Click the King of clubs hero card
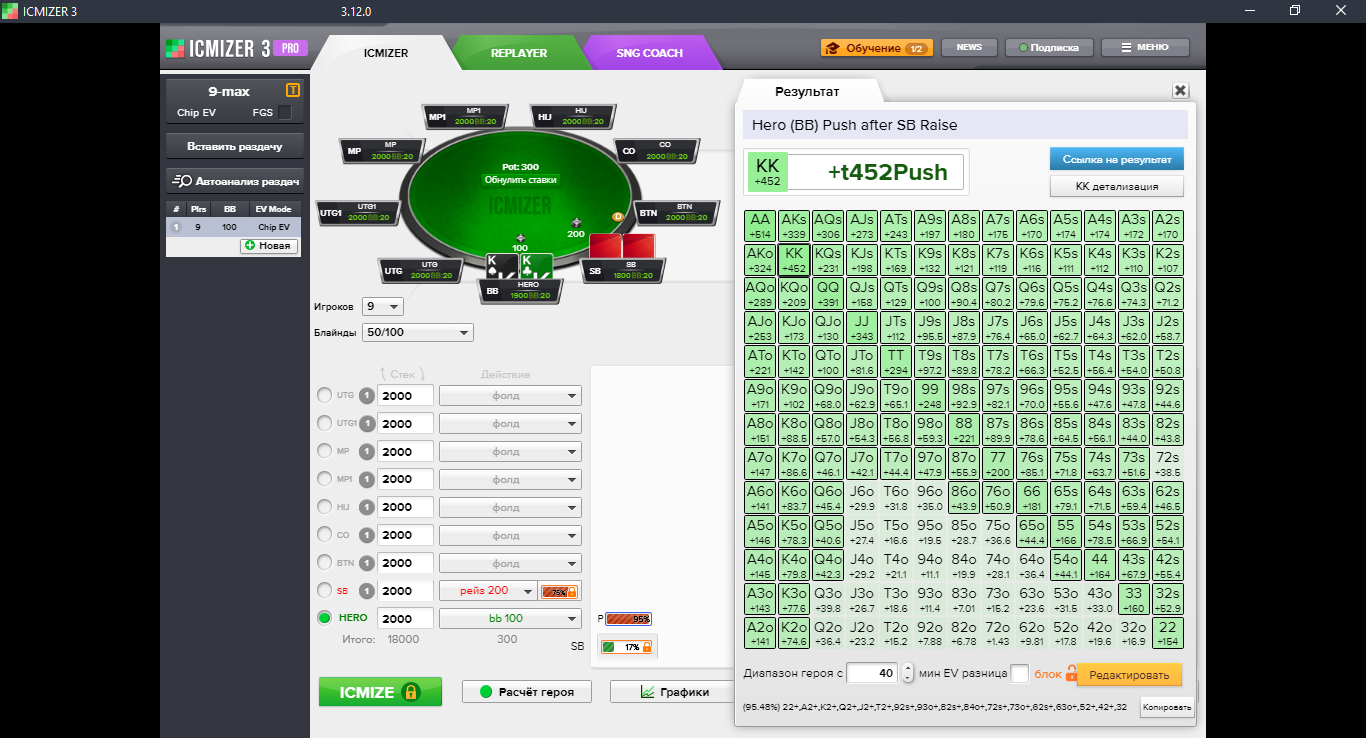Image resolution: width=1366 pixels, height=738 pixels. coord(536,266)
